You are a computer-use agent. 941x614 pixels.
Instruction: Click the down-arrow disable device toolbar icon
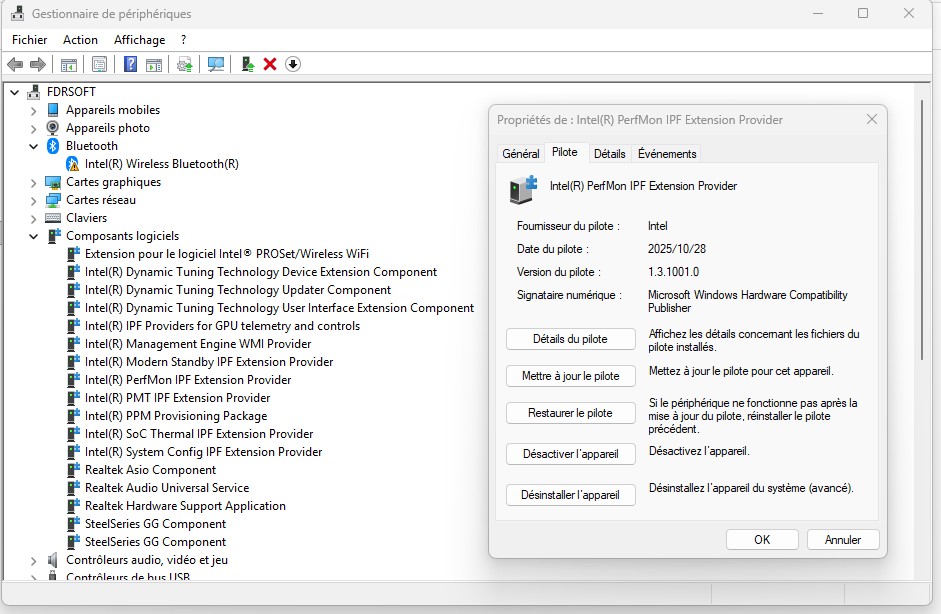293,64
